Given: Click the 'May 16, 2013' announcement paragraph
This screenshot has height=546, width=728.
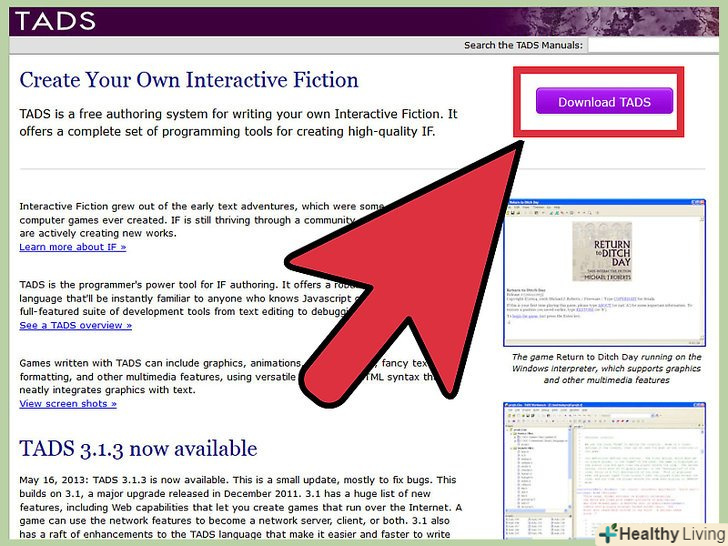Looking at the screenshot, I should [x=240, y=507].
